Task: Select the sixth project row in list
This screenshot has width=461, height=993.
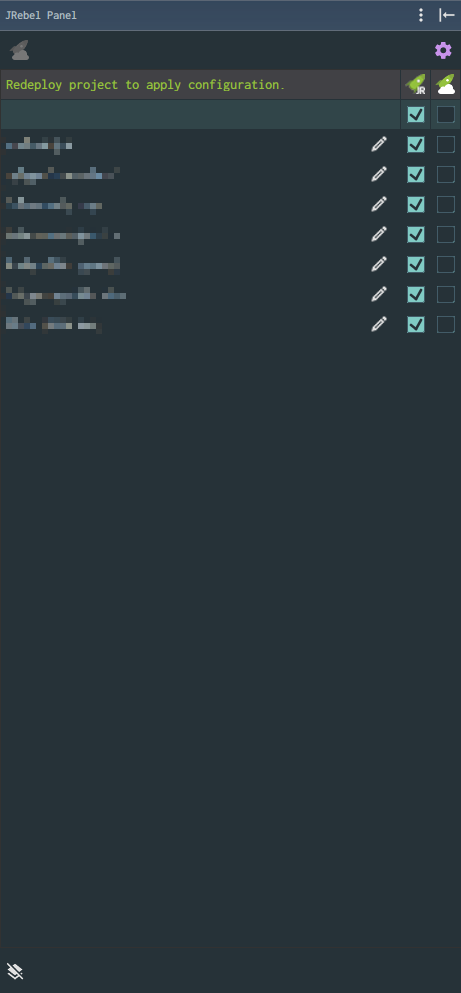Action: [199, 294]
